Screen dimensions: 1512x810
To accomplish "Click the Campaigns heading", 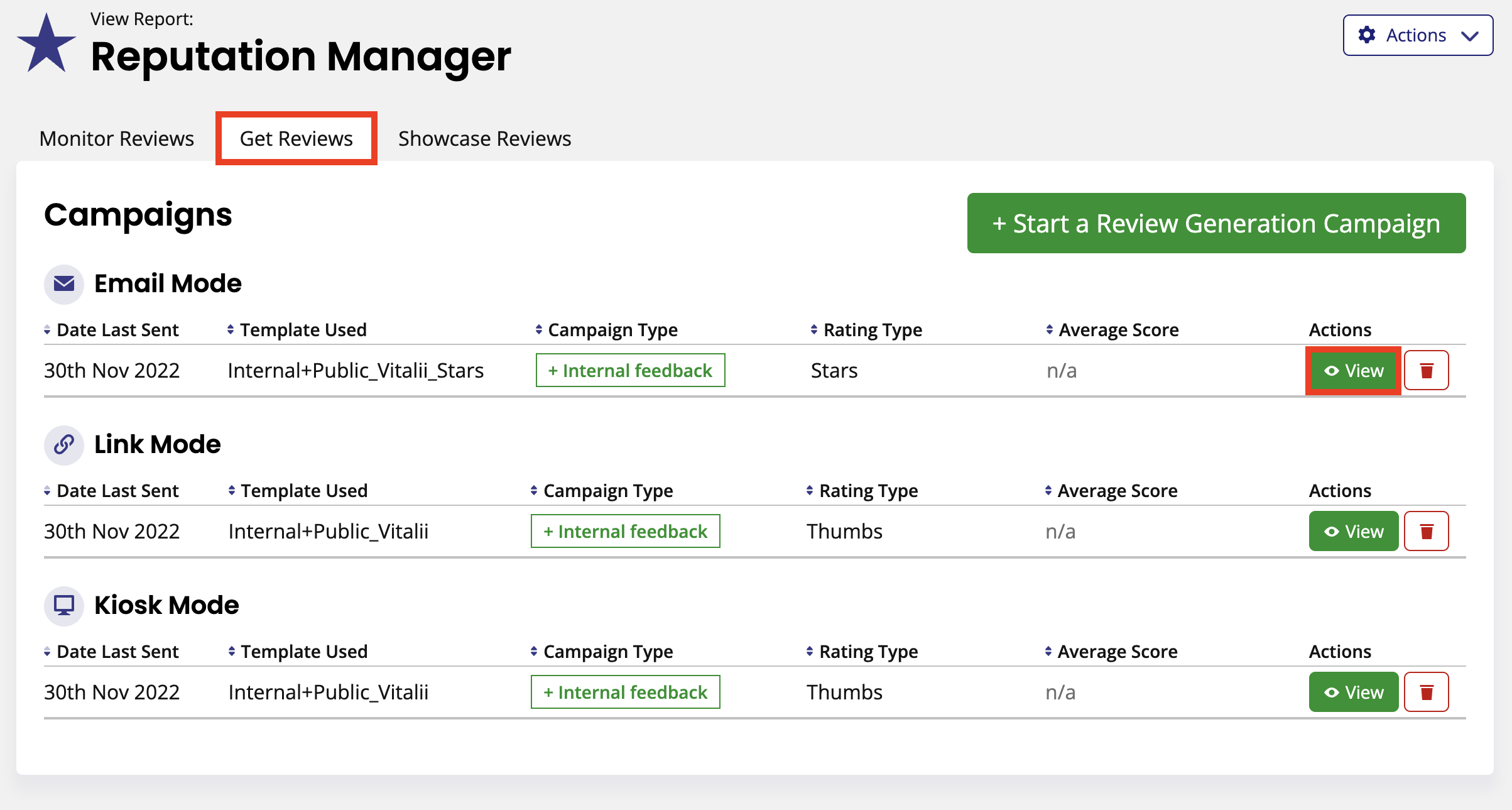I will click(x=138, y=216).
